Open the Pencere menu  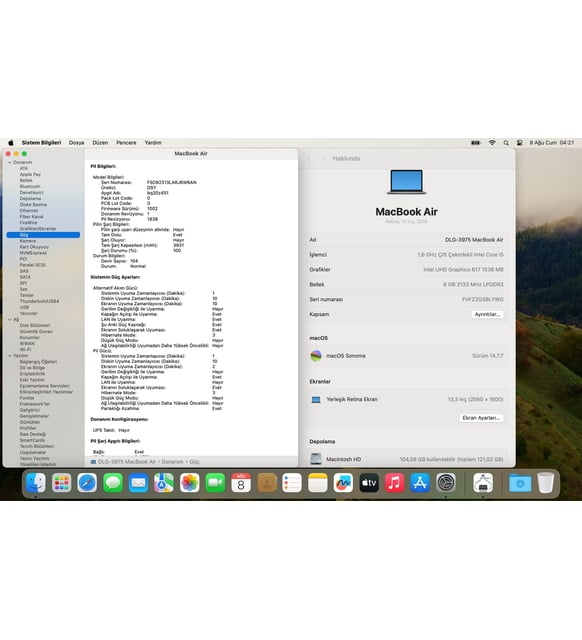pyautogui.click(x=126, y=143)
